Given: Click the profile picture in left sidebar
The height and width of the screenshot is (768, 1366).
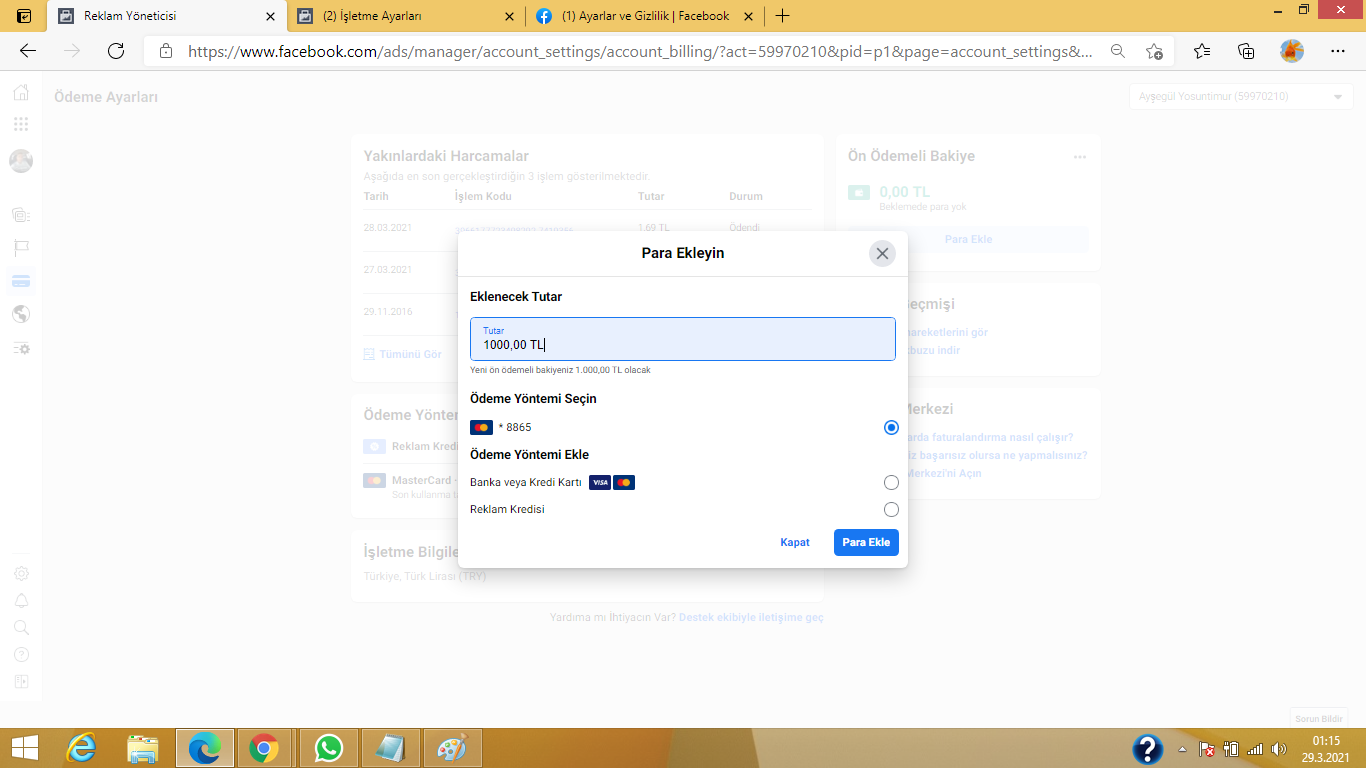Looking at the screenshot, I should coord(21,160).
